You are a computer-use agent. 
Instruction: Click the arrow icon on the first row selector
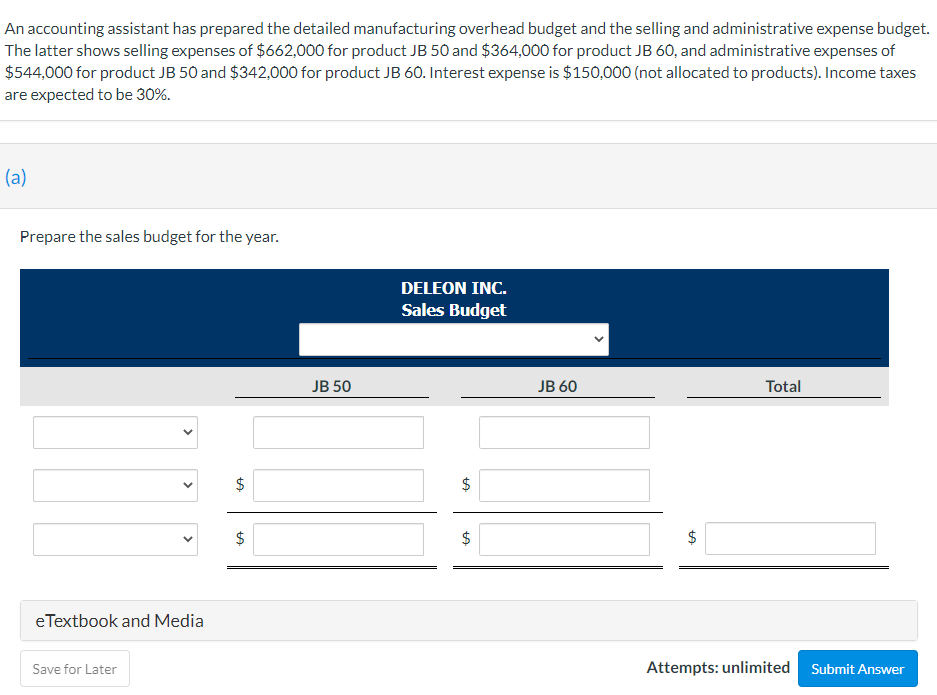186,432
